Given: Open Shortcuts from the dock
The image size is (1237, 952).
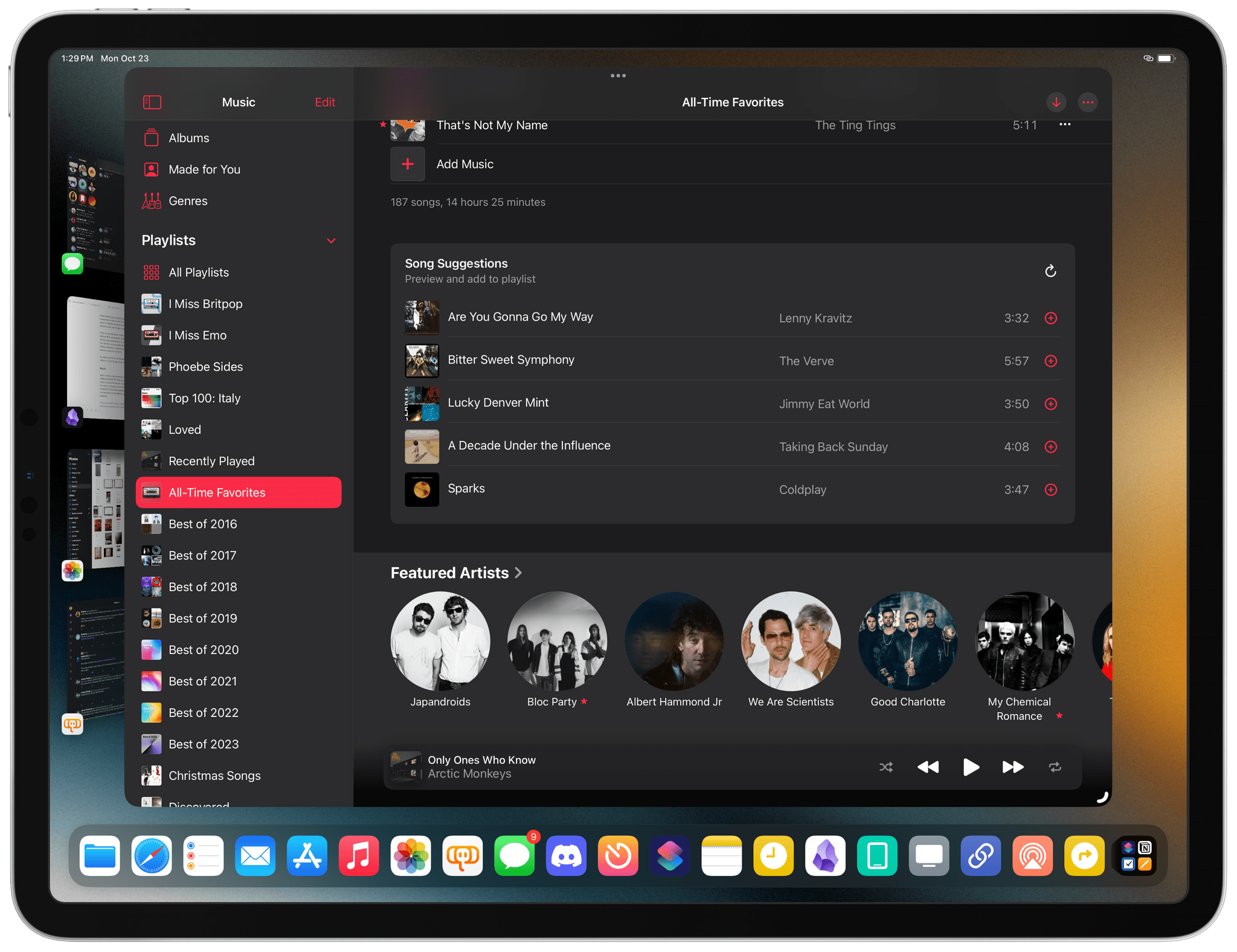Looking at the screenshot, I should click(x=670, y=856).
